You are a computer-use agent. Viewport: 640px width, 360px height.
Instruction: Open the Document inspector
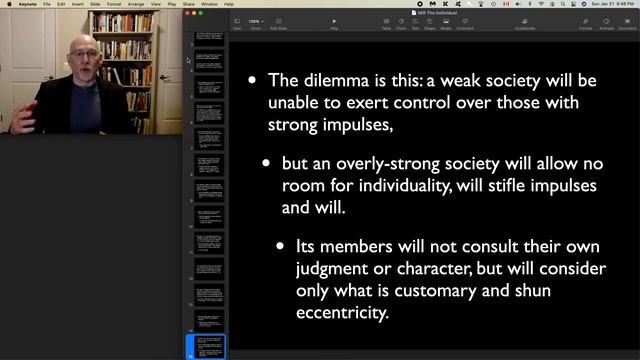(627, 24)
